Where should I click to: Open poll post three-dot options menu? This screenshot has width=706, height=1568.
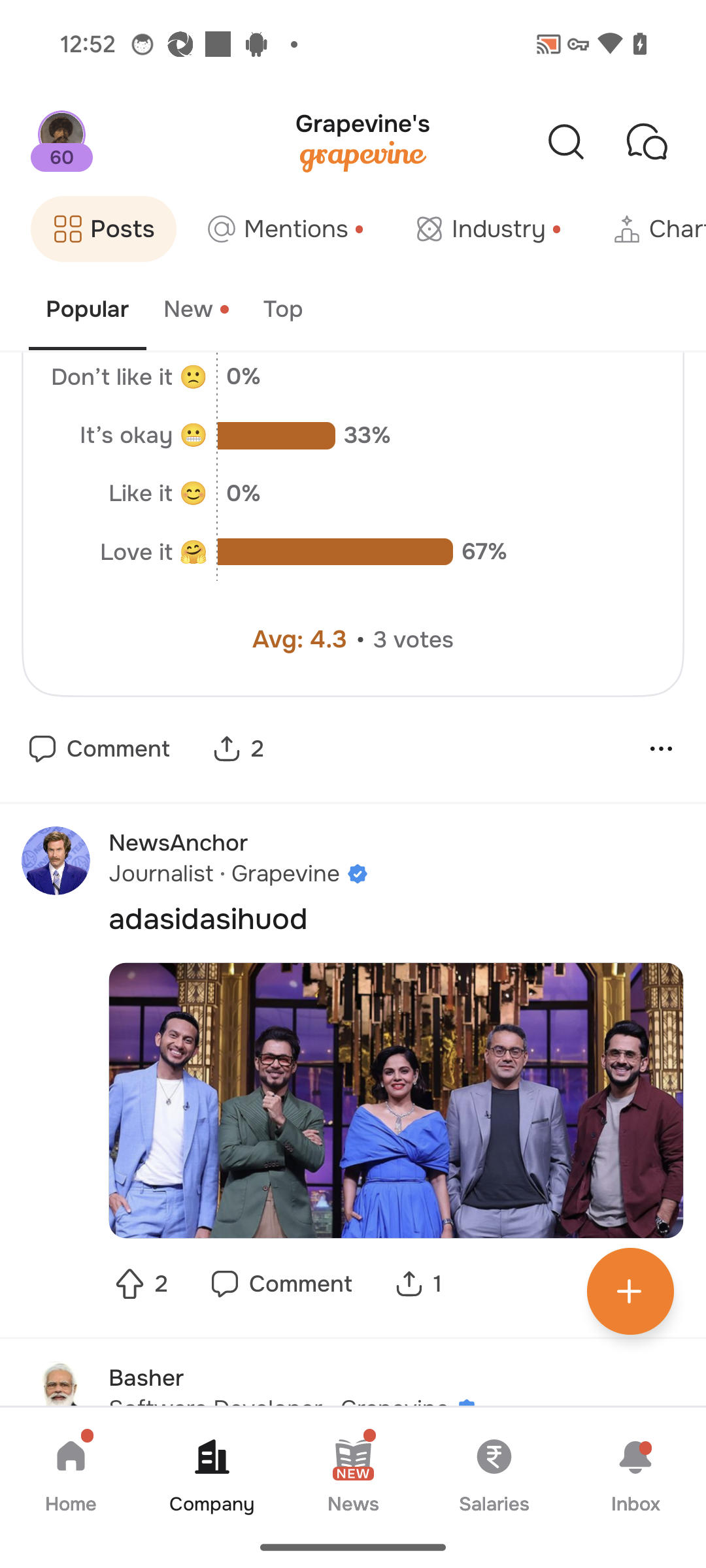click(661, 749)
